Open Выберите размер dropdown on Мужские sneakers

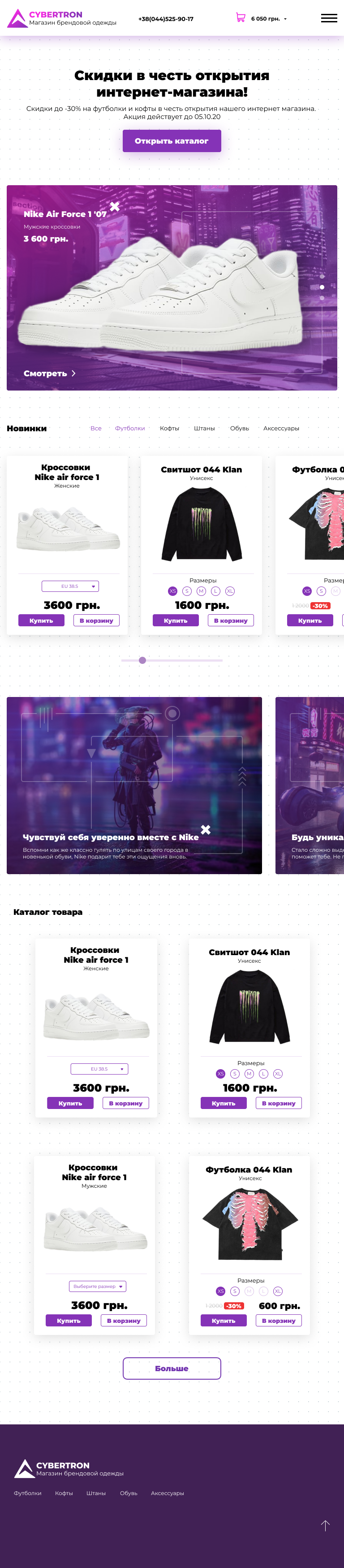point(98,1286)
